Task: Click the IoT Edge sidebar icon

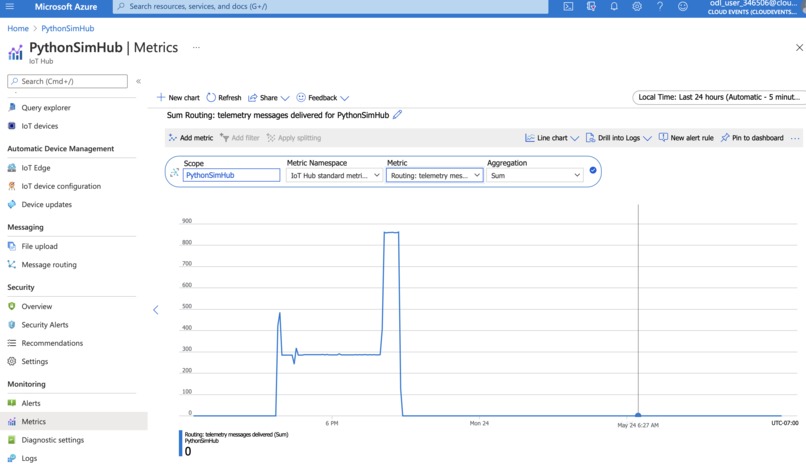Action: [12, 168]
